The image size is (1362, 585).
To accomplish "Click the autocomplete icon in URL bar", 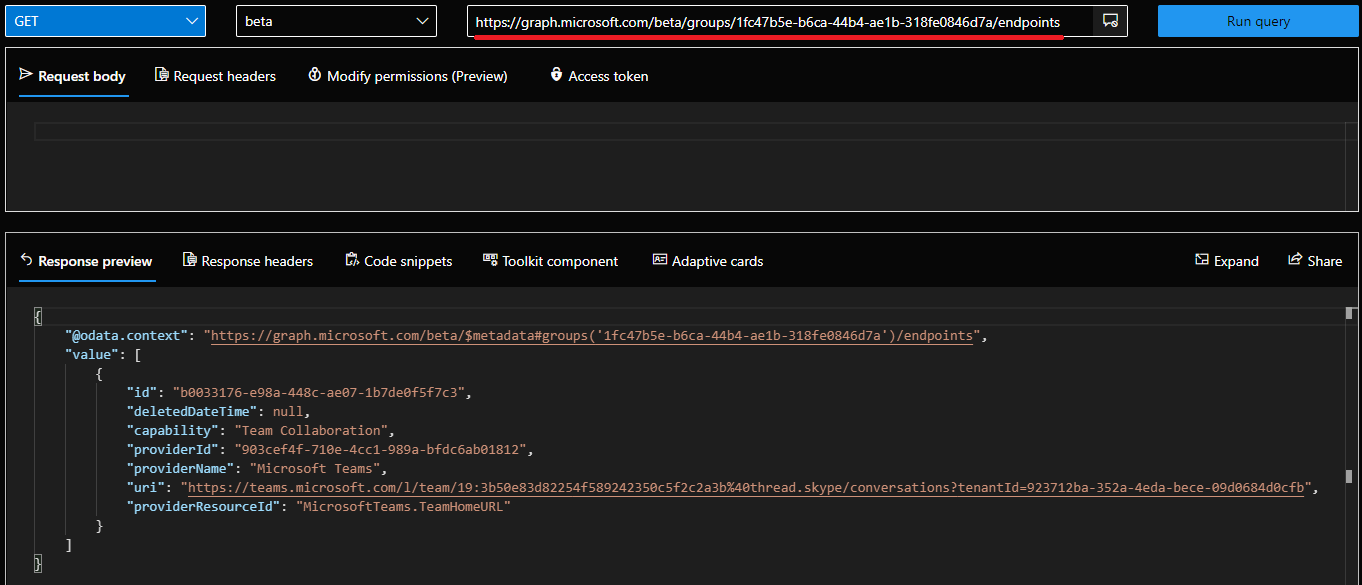I will pyautogui.click(x=1109, y=21).
